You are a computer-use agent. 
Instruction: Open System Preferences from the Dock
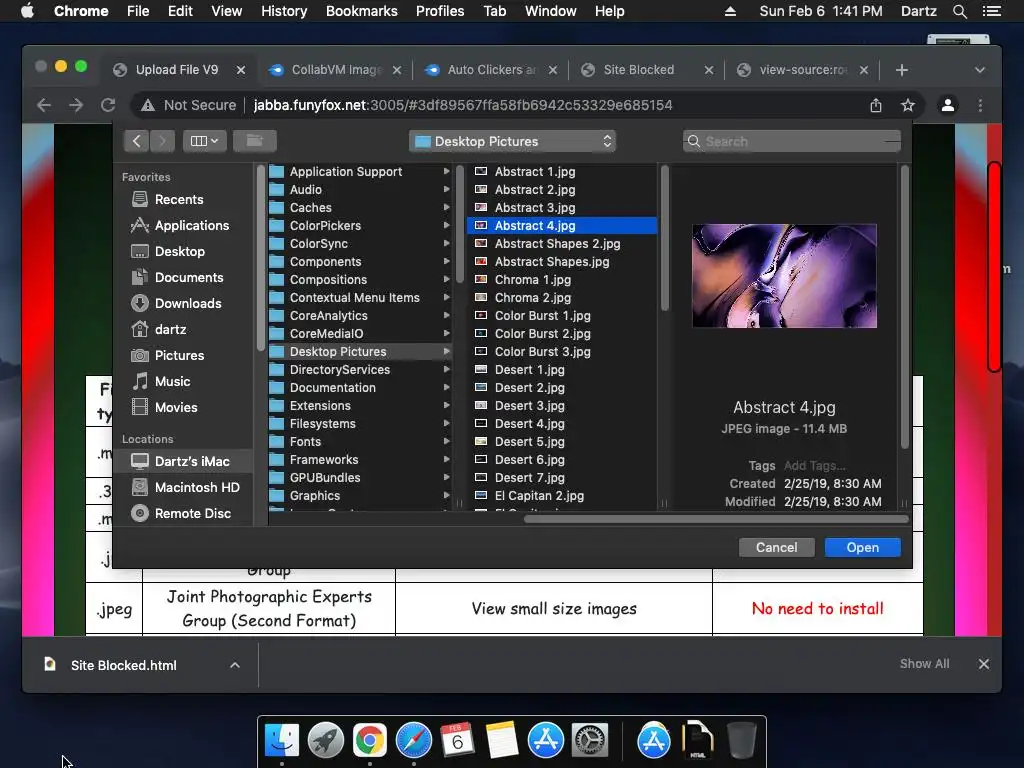pyautogui.click(x=590, y=741)
